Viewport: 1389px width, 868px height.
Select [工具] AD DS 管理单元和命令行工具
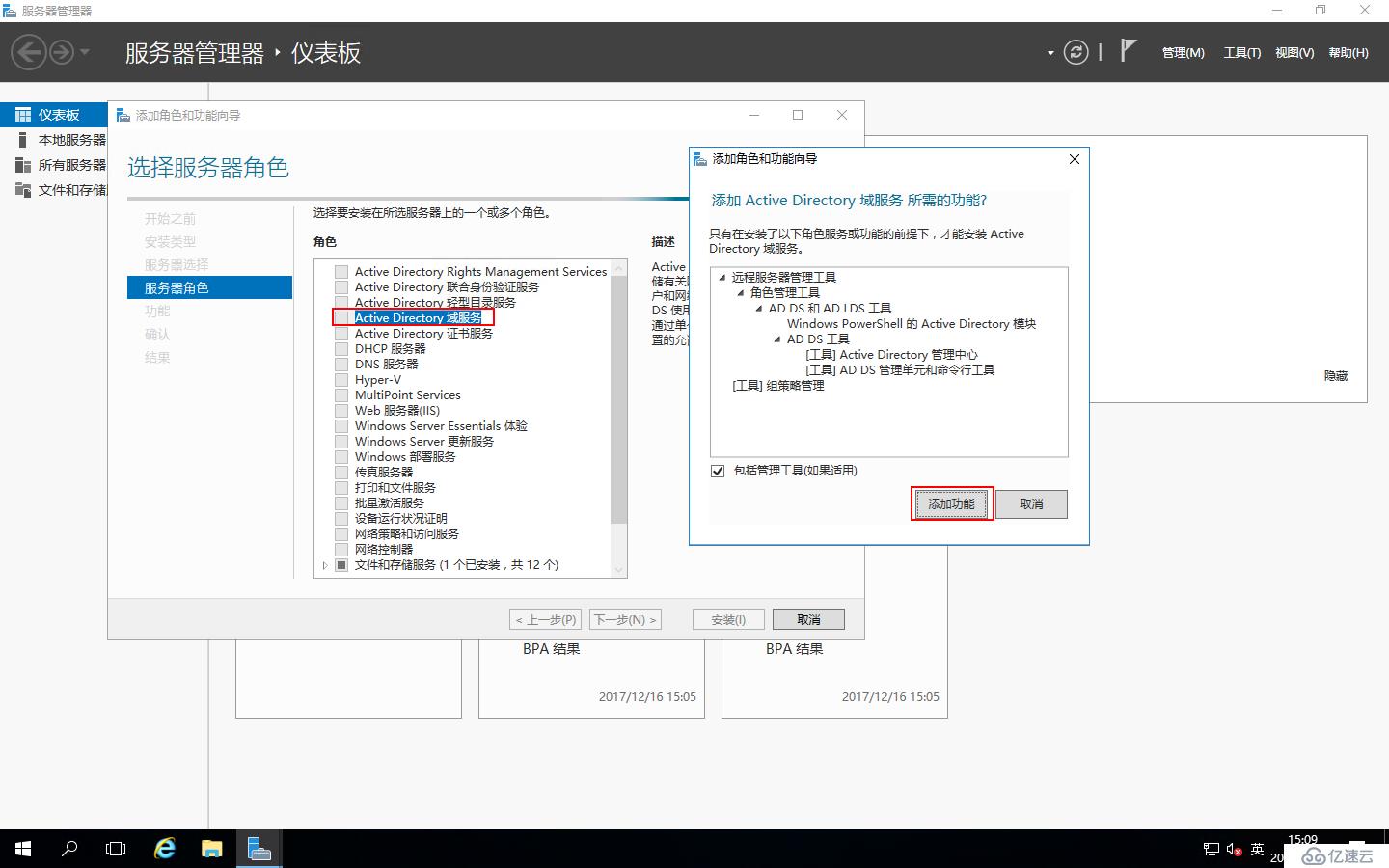pyautogui.click(x=900, y=369)
